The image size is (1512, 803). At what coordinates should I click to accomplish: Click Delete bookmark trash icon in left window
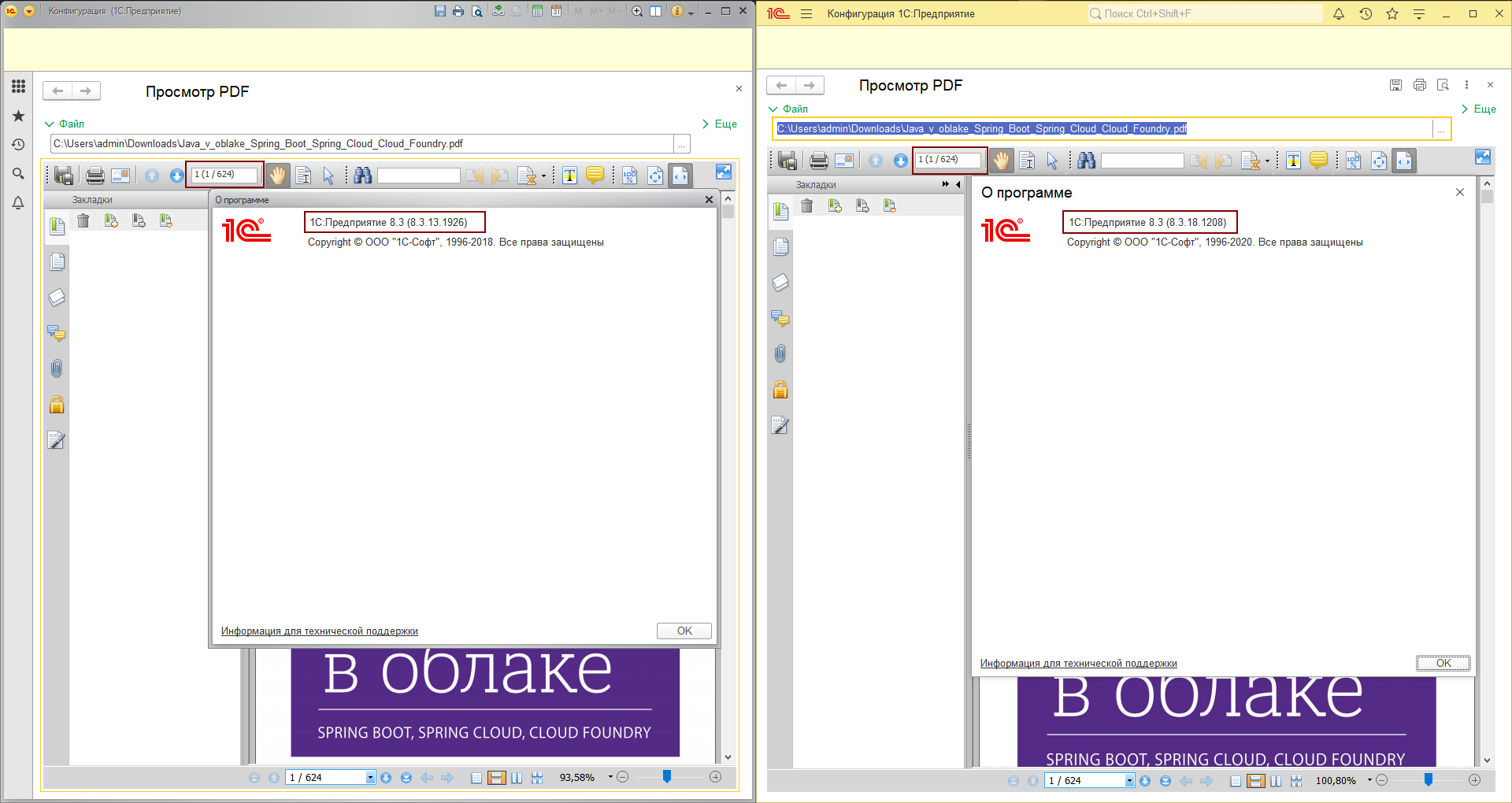coord(83,220)
